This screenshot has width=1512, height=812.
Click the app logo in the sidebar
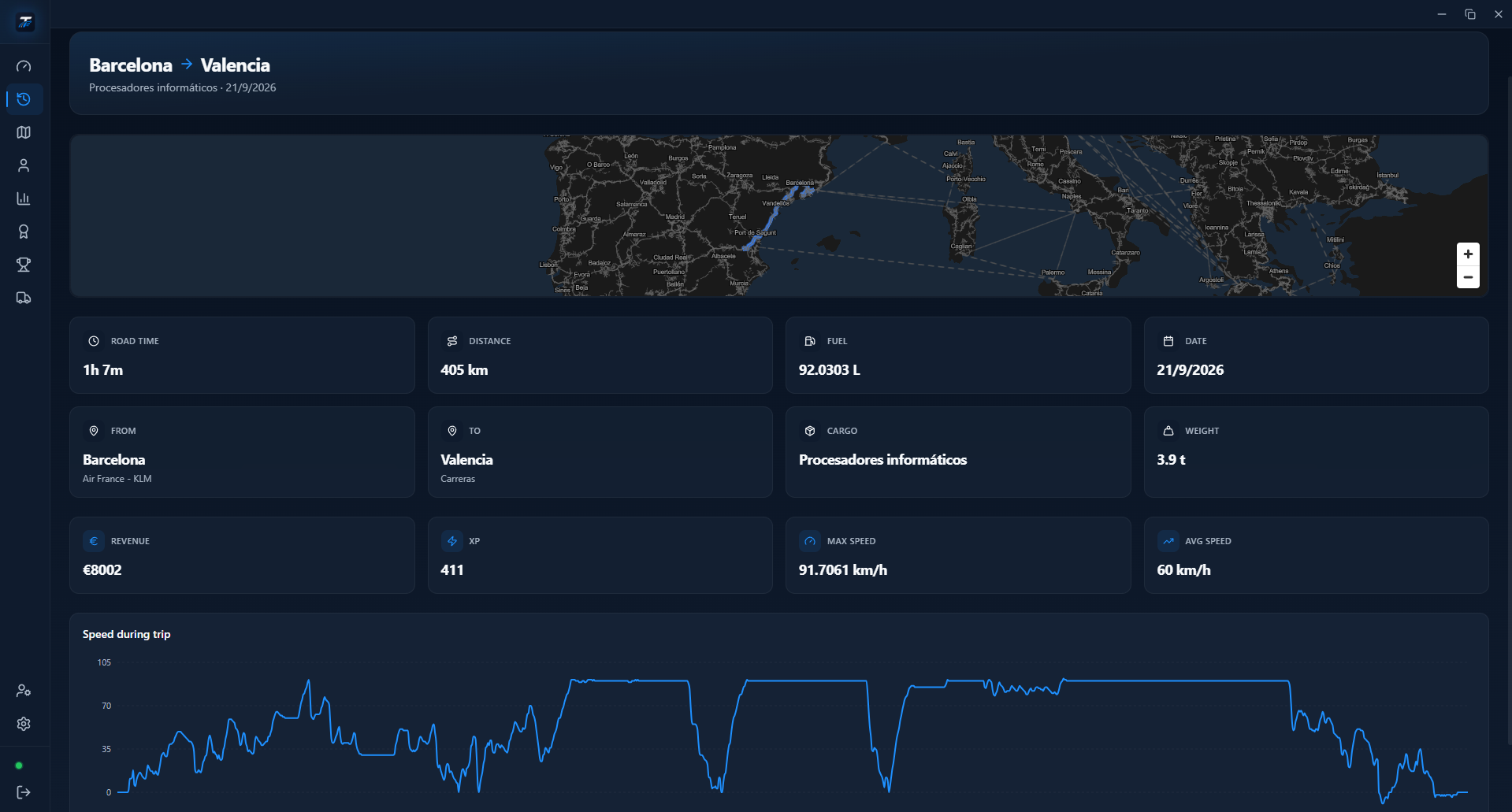click(25, 22)
